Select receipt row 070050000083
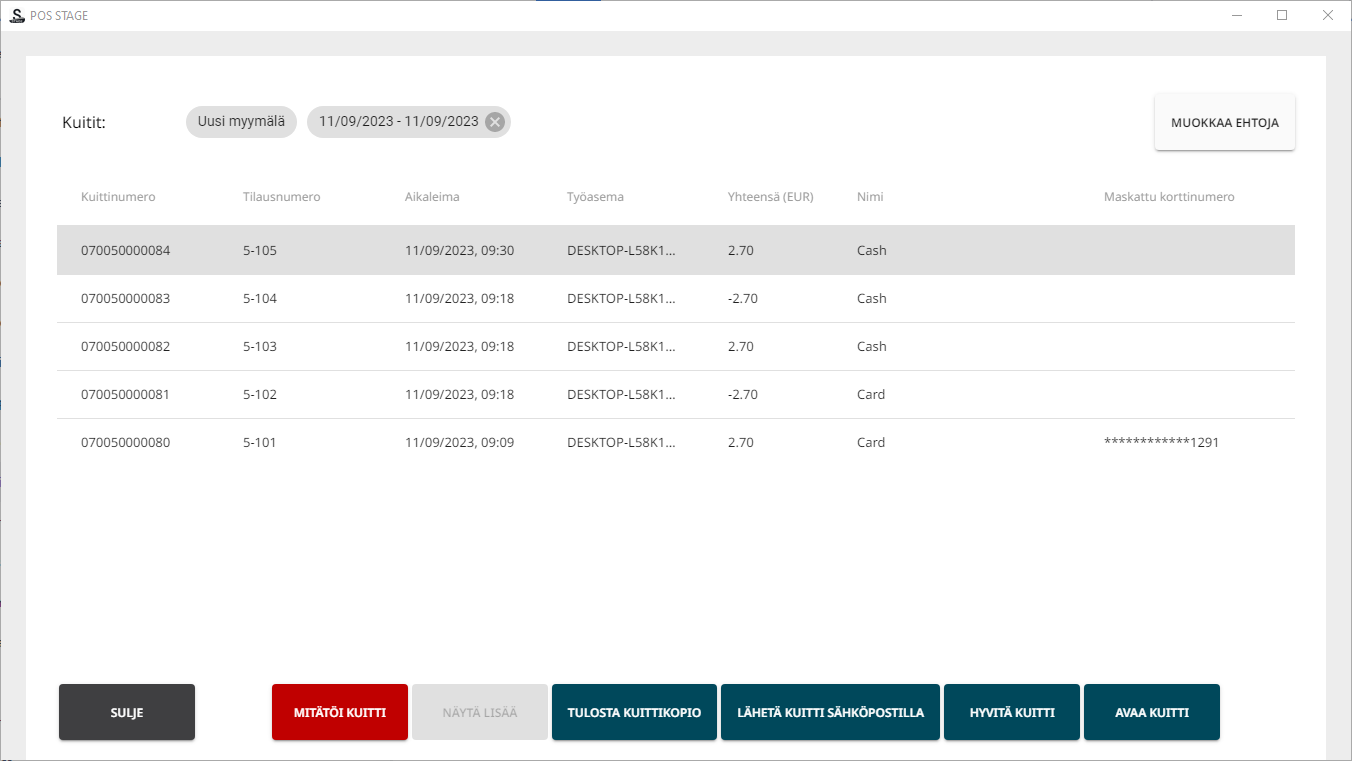Viewport: 1352px width, 761px height. click(126, 298)
